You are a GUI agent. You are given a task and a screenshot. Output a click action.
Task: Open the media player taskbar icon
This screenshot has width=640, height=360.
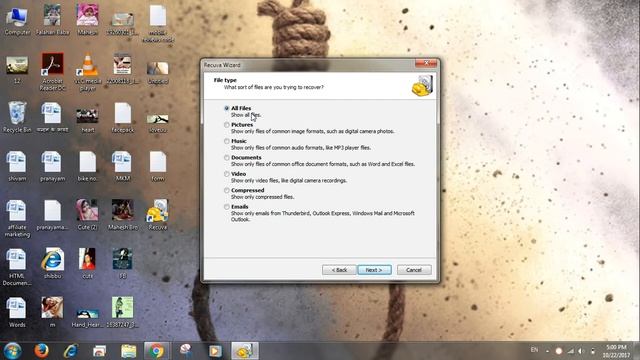pos(215,351)
